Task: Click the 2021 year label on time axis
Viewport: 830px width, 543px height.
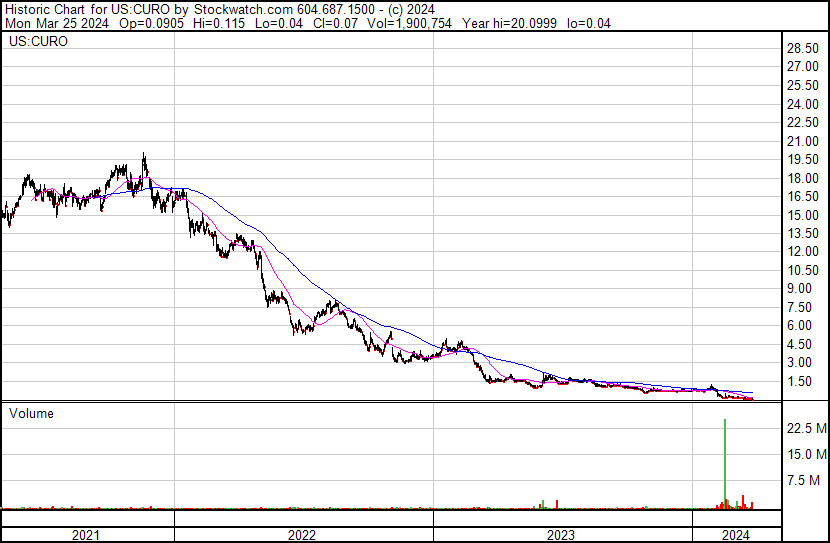Action: pos(87,535)
